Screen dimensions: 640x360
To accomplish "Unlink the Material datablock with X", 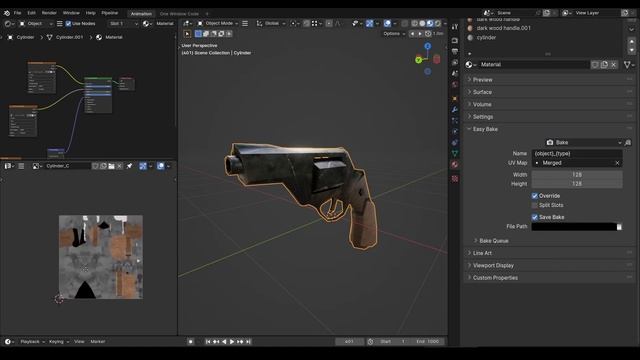I will click(x=613, y=64).
